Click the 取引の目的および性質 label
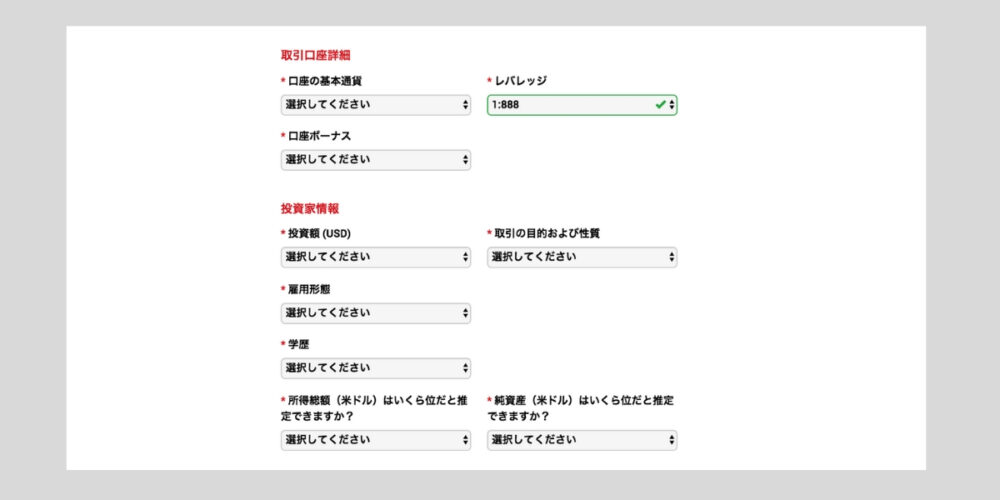Viewport: 1000px width, 500px height. pyautogui.click(x=547, y=234)
